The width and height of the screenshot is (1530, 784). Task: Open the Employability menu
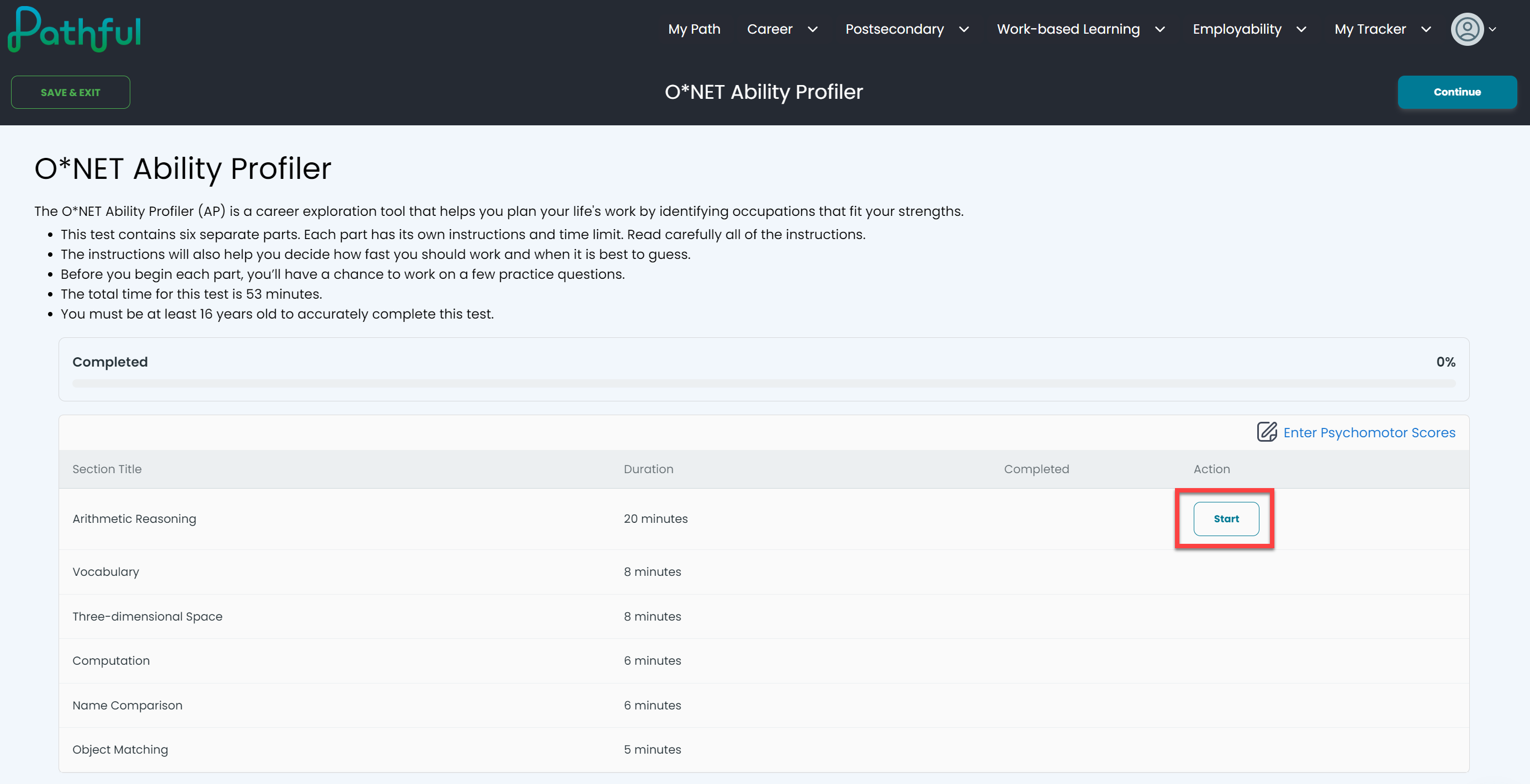coord(1237,29)
